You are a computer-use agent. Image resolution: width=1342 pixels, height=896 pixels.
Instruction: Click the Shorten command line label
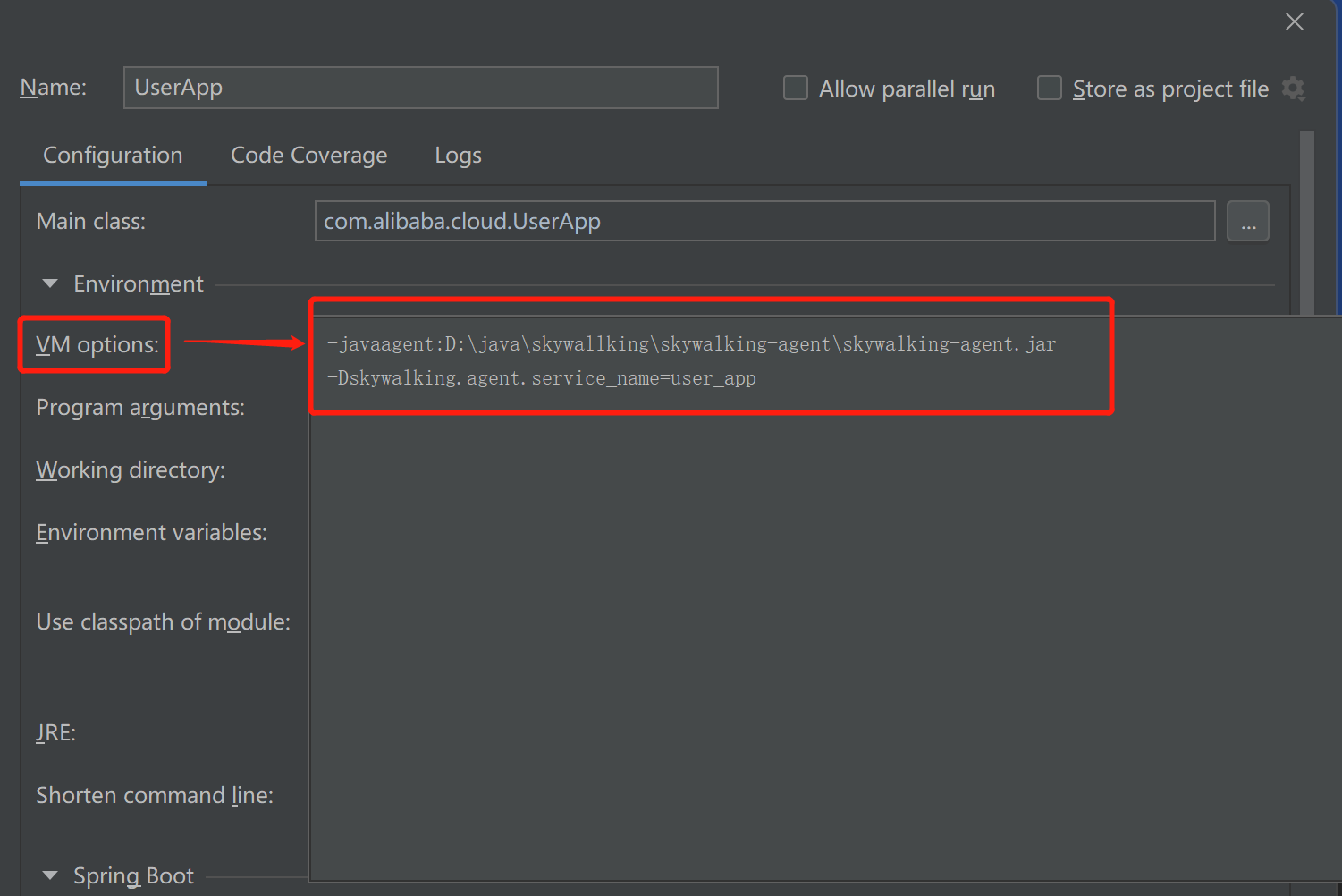tap(155, 796)
